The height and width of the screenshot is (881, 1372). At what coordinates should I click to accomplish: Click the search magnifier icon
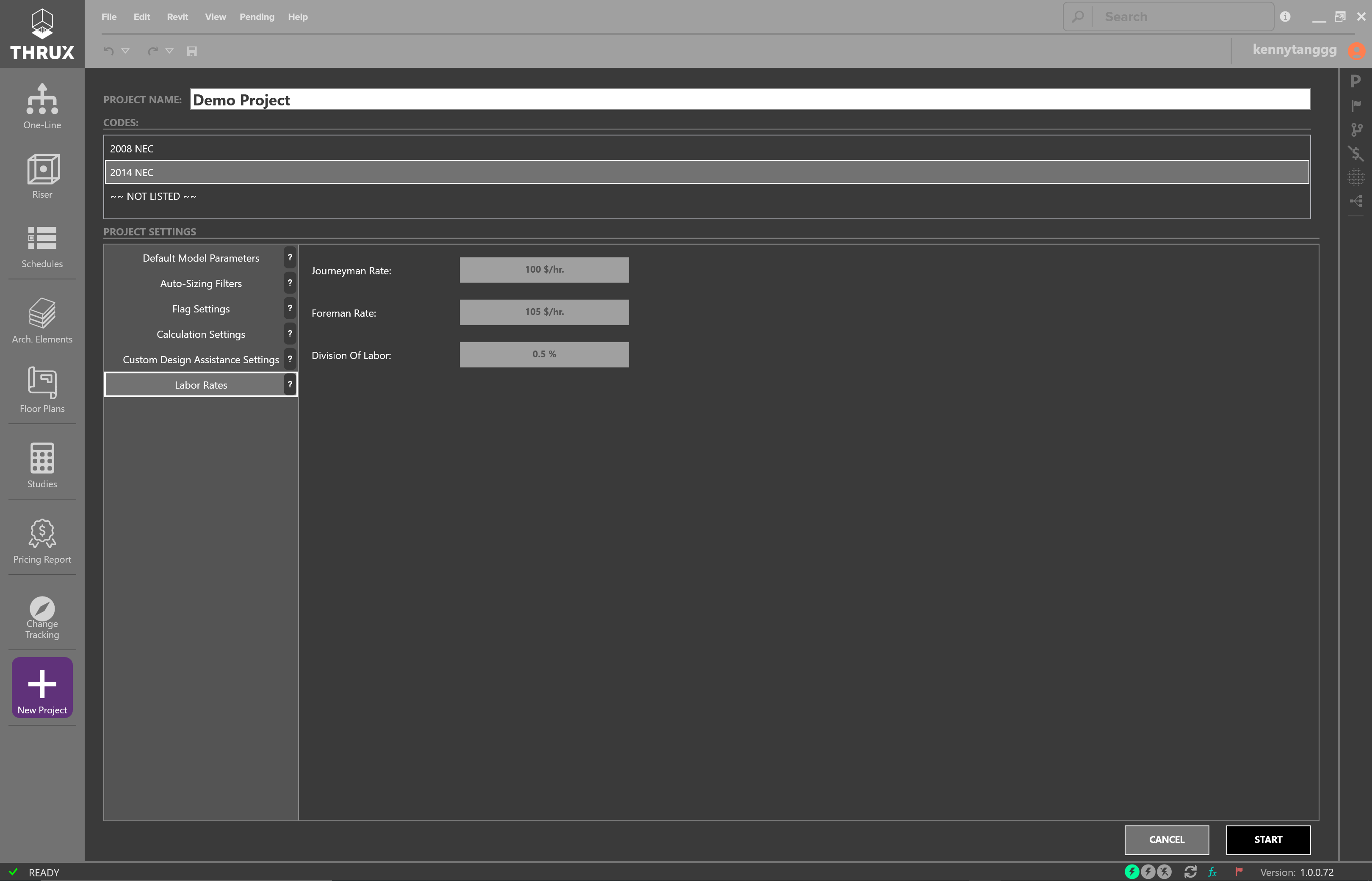click(1078, 17)
